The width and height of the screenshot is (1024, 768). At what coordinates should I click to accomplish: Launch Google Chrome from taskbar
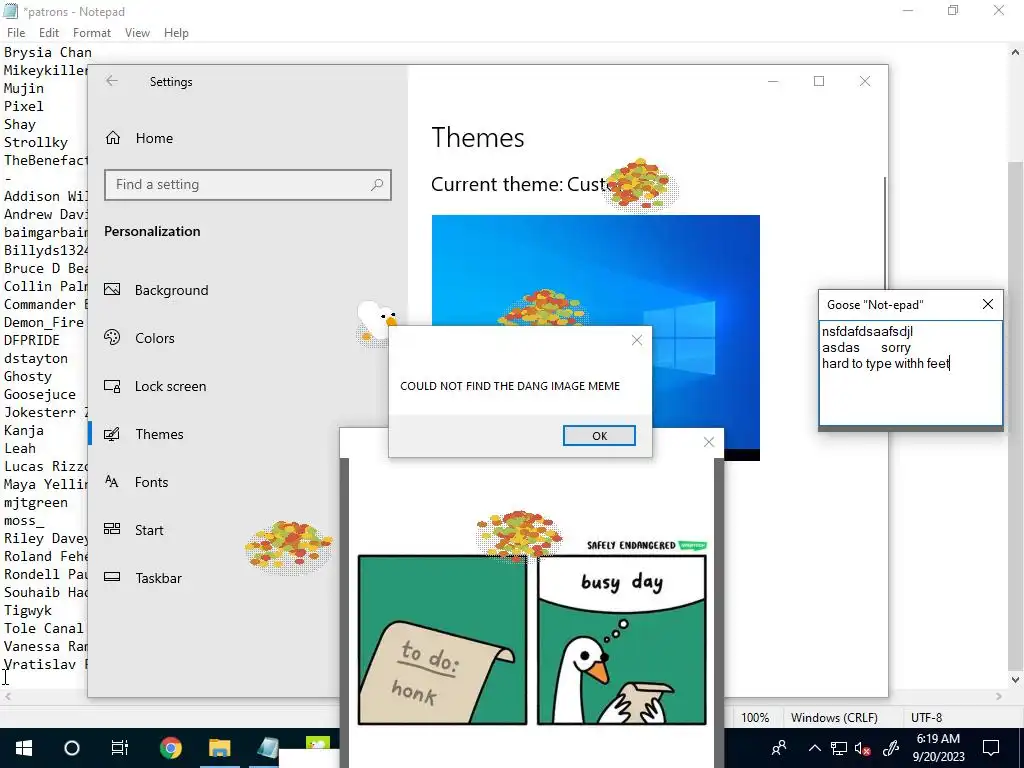170,748
